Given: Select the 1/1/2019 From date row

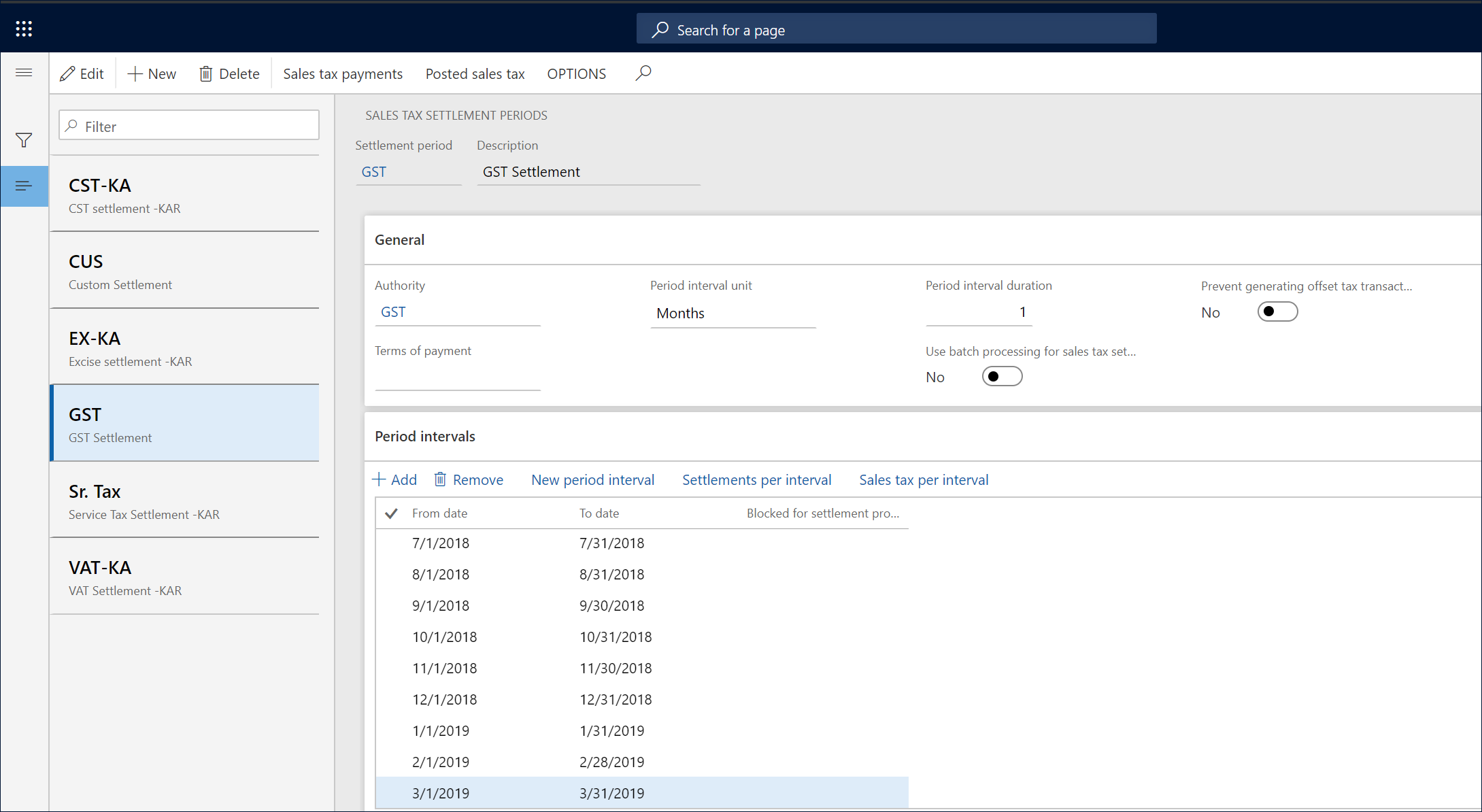Looking at the screenshot, I should (x=441, y=730).
